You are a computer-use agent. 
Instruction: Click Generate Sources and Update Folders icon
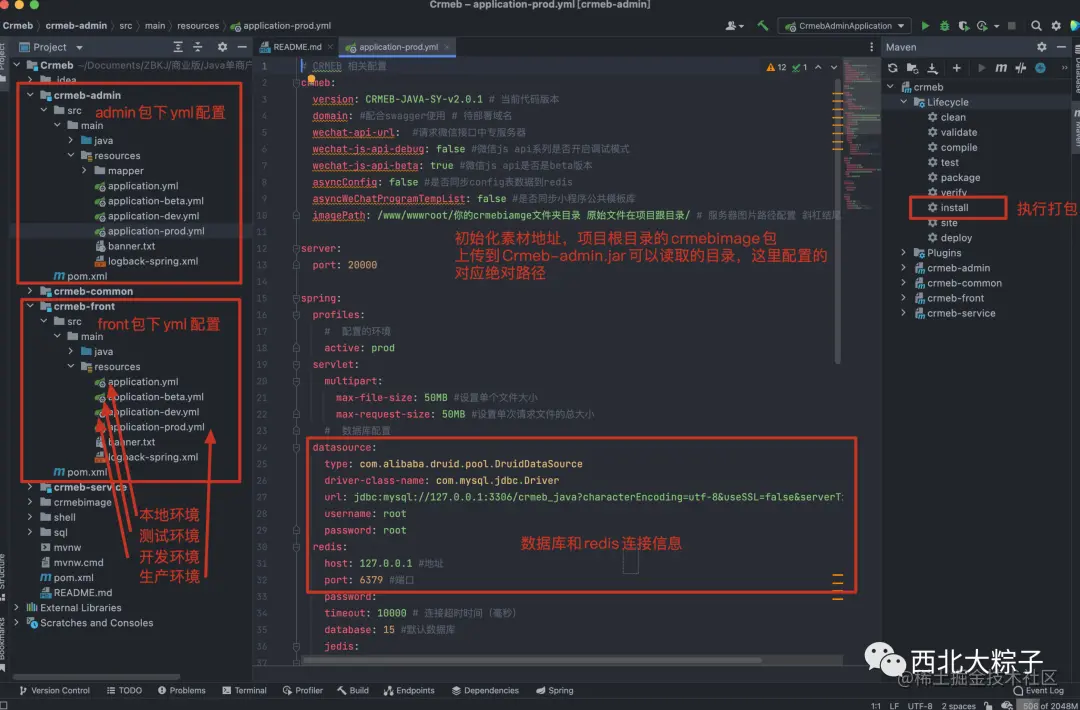point(912,67)
